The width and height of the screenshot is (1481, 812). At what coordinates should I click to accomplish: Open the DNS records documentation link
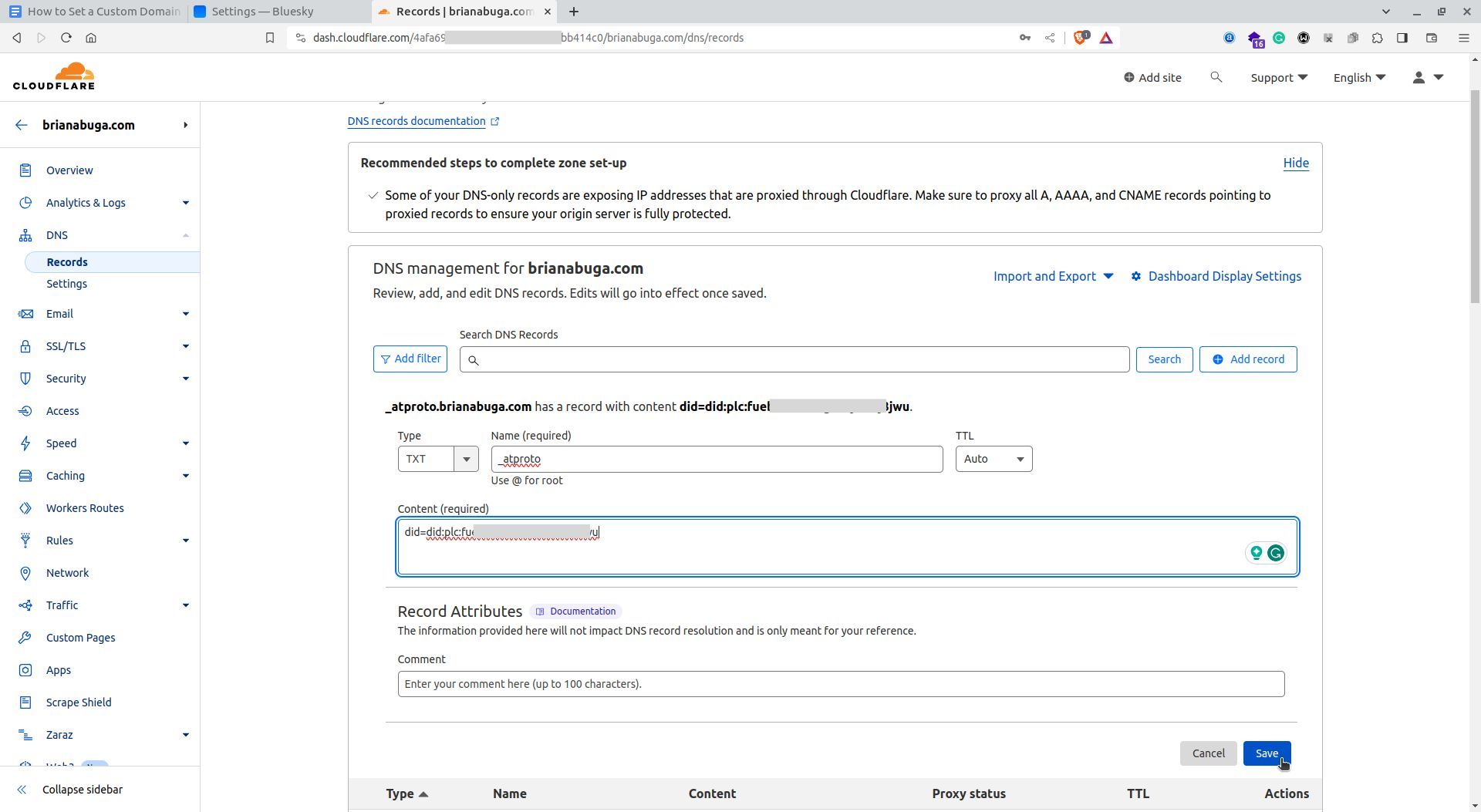pos(416,121)
